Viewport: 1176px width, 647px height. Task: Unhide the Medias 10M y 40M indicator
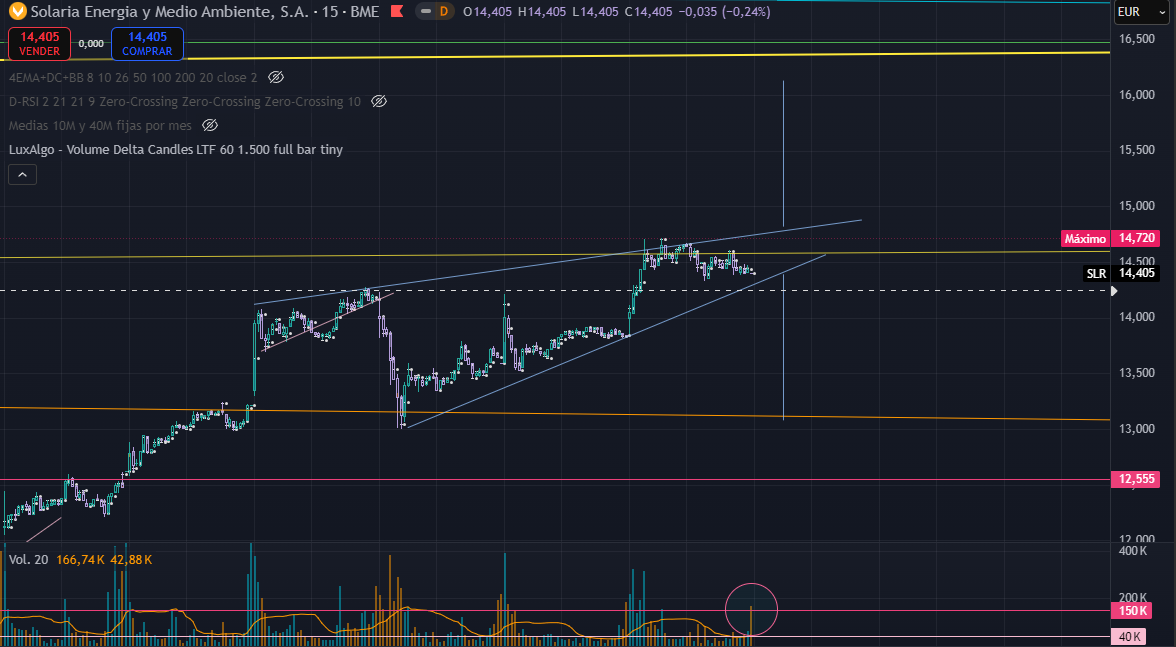[210, 125]
